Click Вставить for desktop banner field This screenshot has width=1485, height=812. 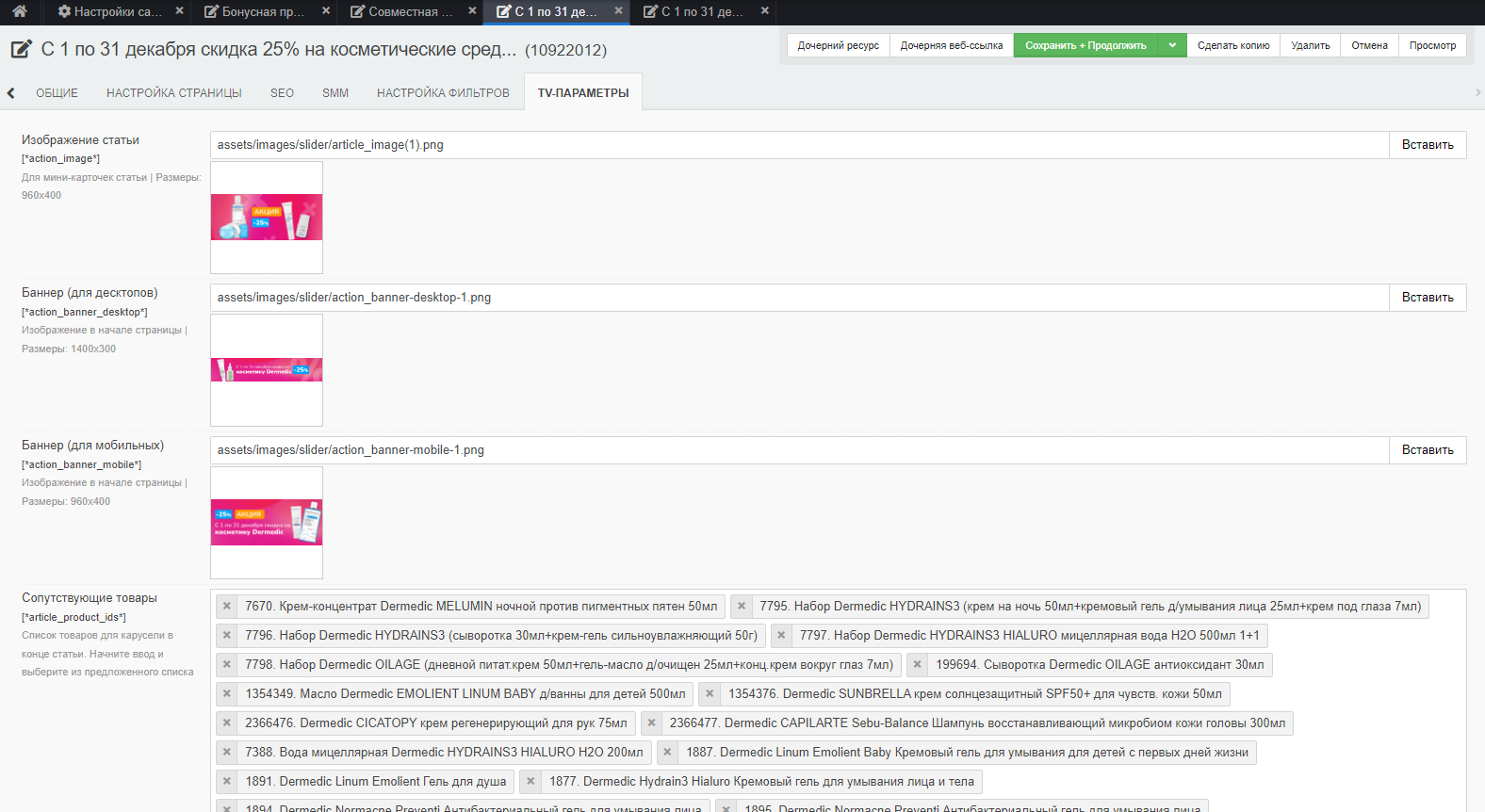click(1428, 298)
